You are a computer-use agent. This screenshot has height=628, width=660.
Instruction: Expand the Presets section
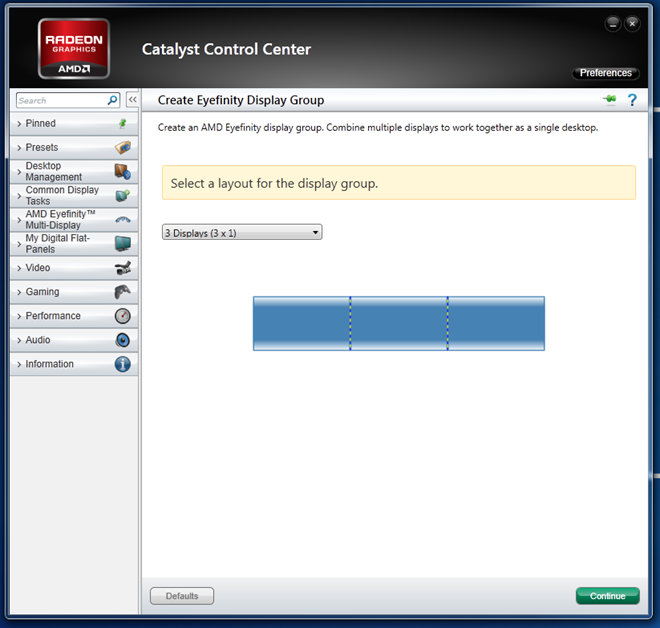[x=74, y=147]
